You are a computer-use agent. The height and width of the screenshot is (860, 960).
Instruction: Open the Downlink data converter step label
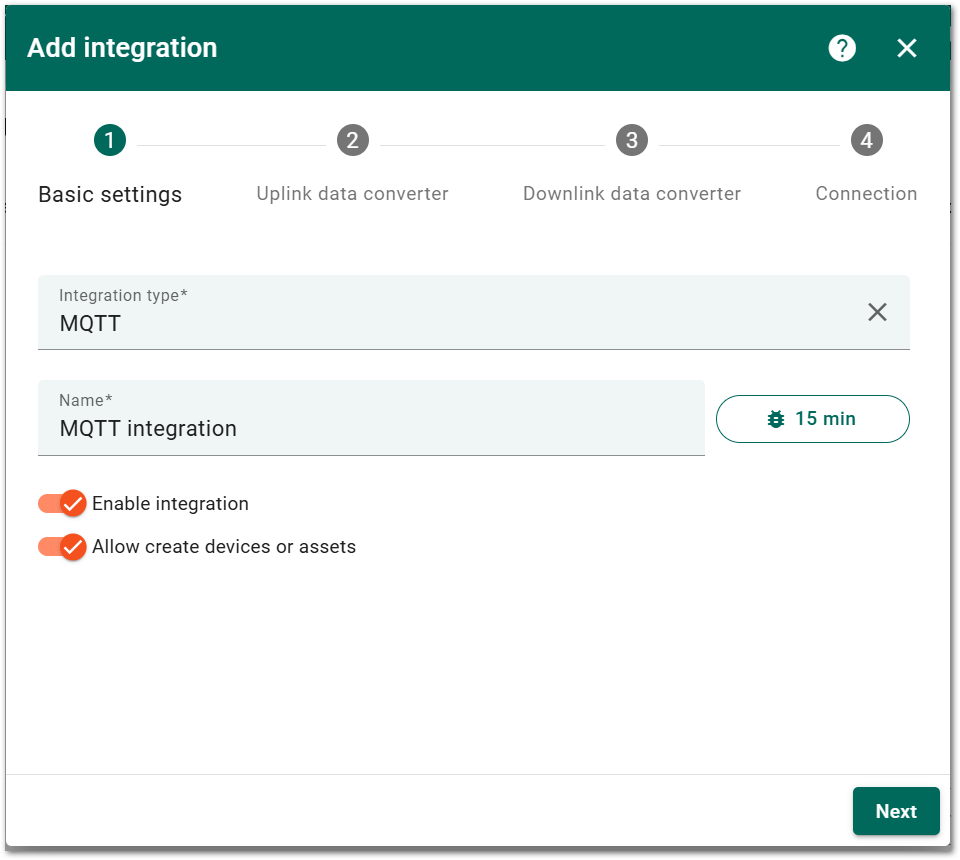pos(632,193)
